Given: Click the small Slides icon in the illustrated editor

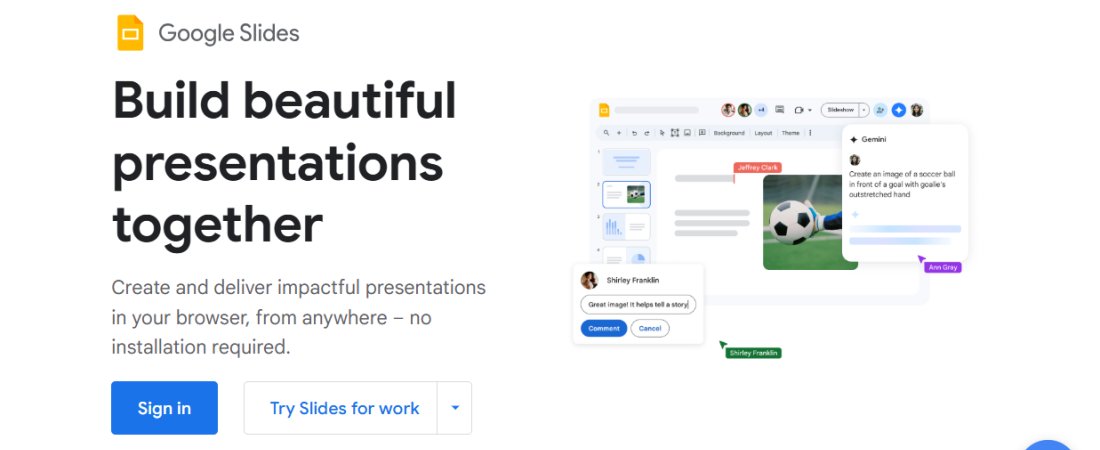Looking at the screenshot, I should tap(604, 110).
